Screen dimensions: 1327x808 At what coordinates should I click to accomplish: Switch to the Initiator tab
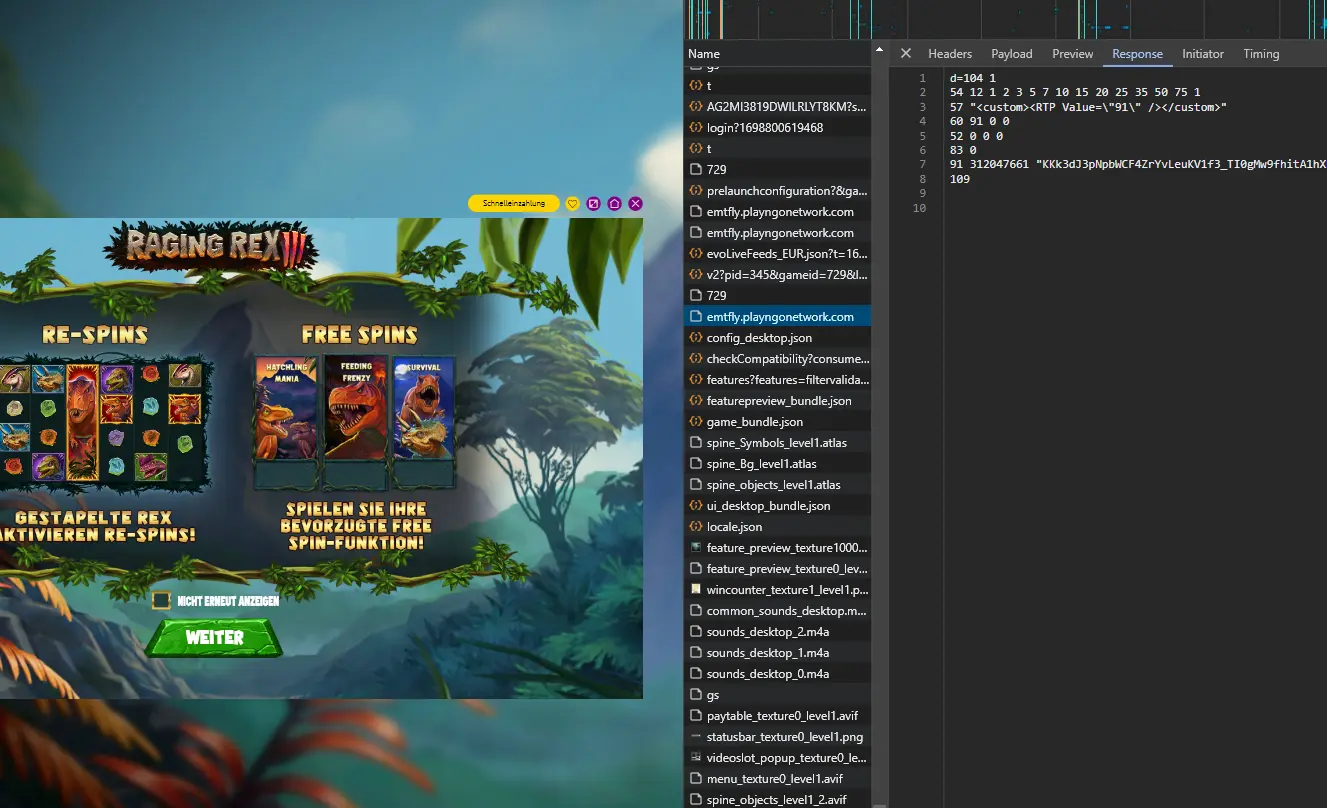(x=1202, y=54)
